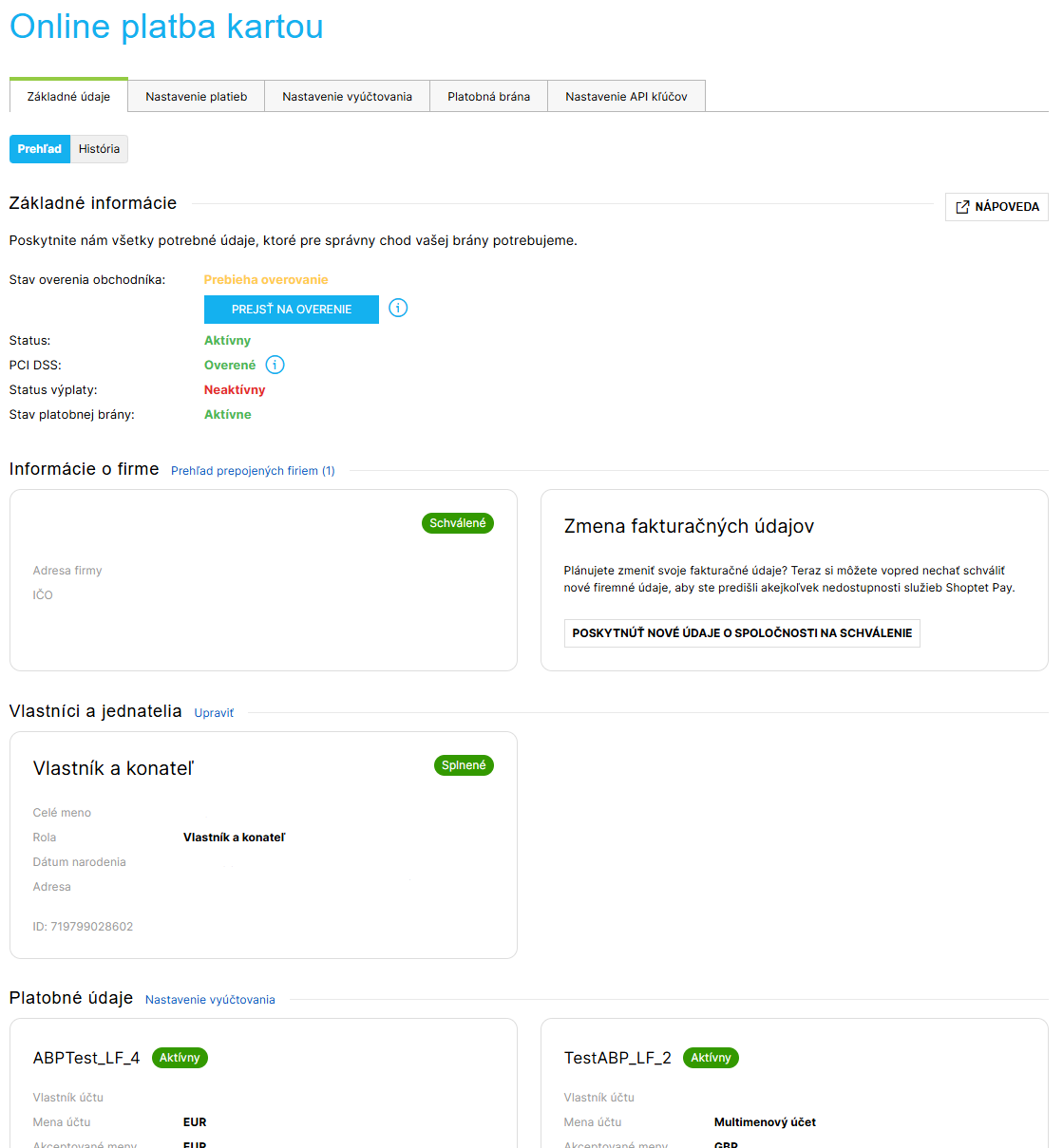Click Upraviť link for owners
1063x1148 pixels.
(214, 713)
